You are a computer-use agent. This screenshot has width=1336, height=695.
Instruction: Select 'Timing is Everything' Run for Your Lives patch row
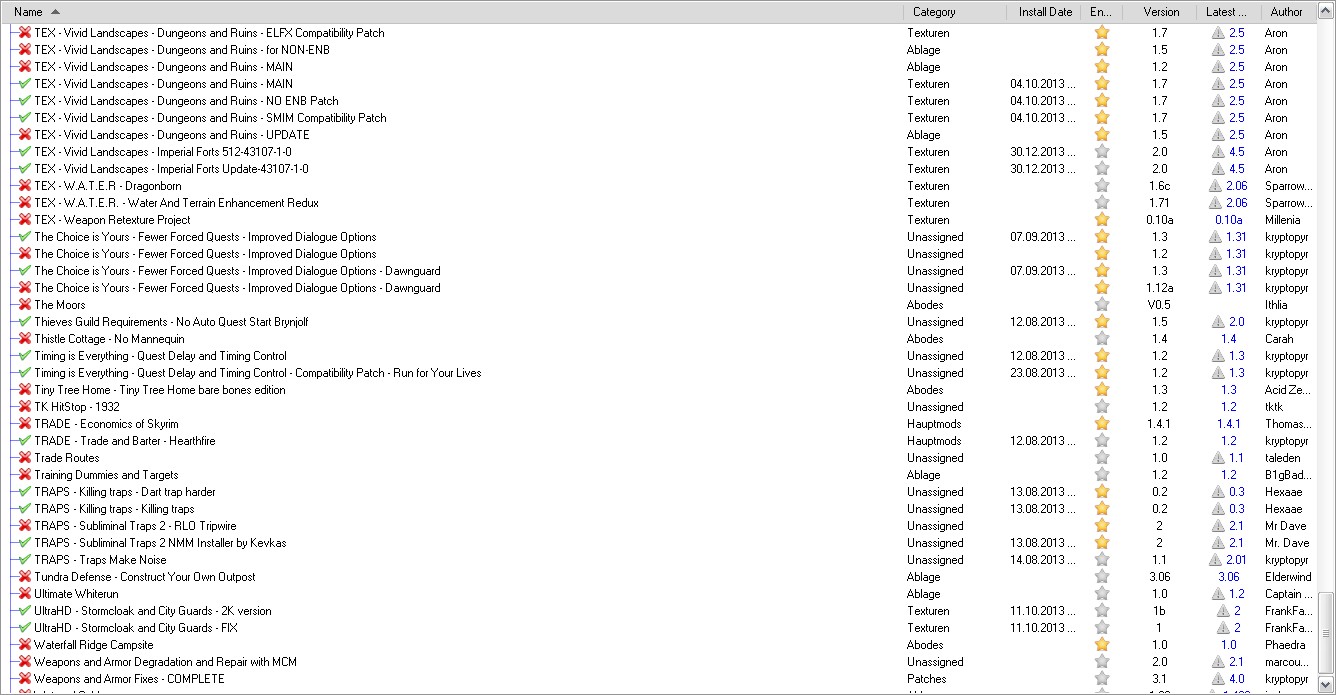258,373
